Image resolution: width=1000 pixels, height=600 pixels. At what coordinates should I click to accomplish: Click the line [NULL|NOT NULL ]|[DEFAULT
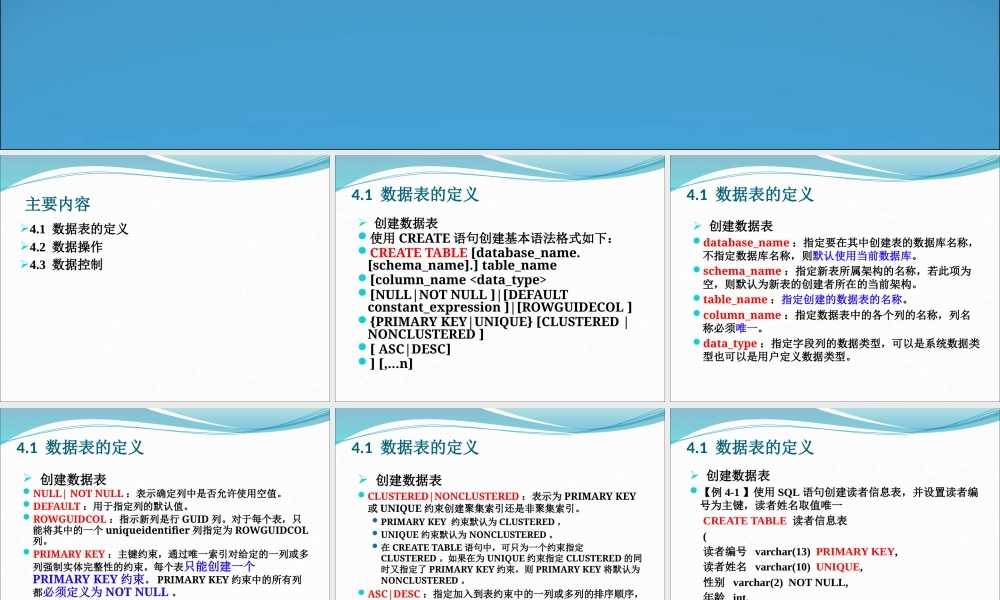click(469, 295)
